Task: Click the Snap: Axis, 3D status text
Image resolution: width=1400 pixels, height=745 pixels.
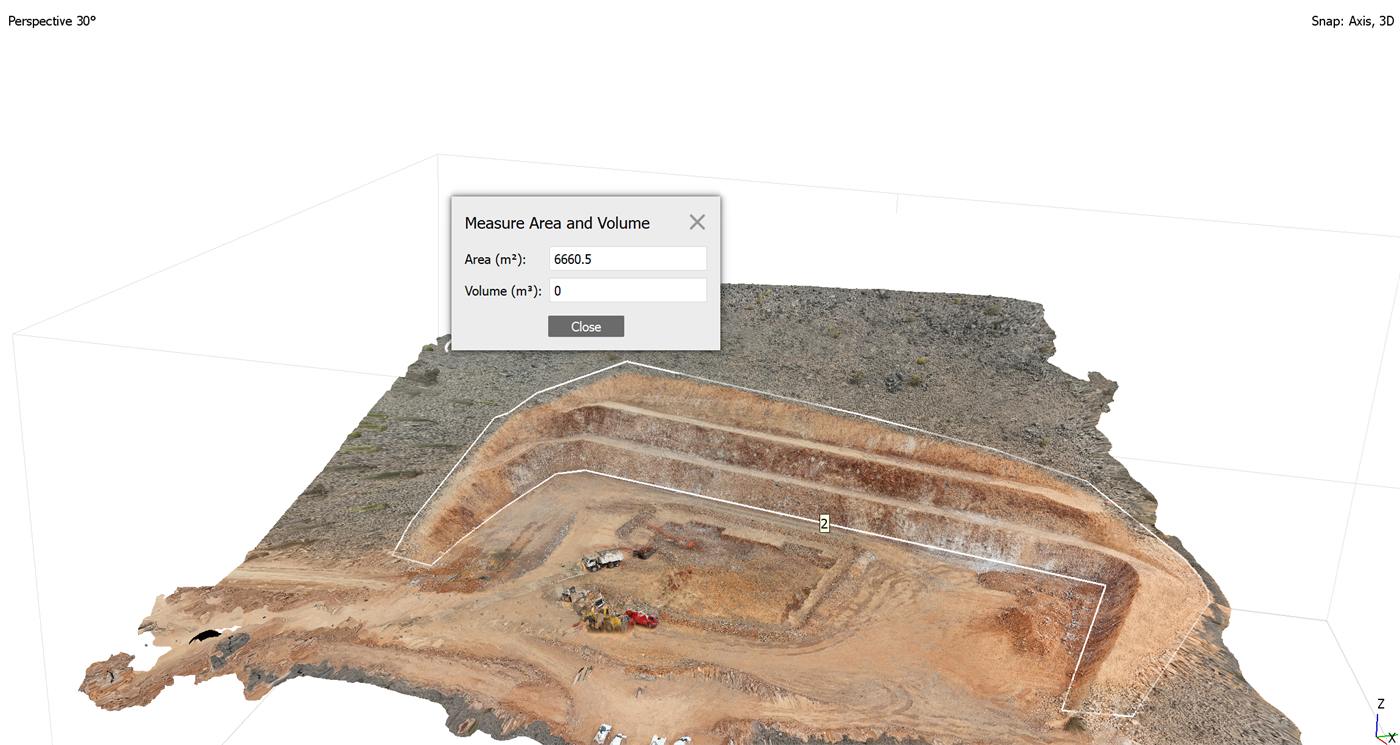Action: tap(1352, 20)
